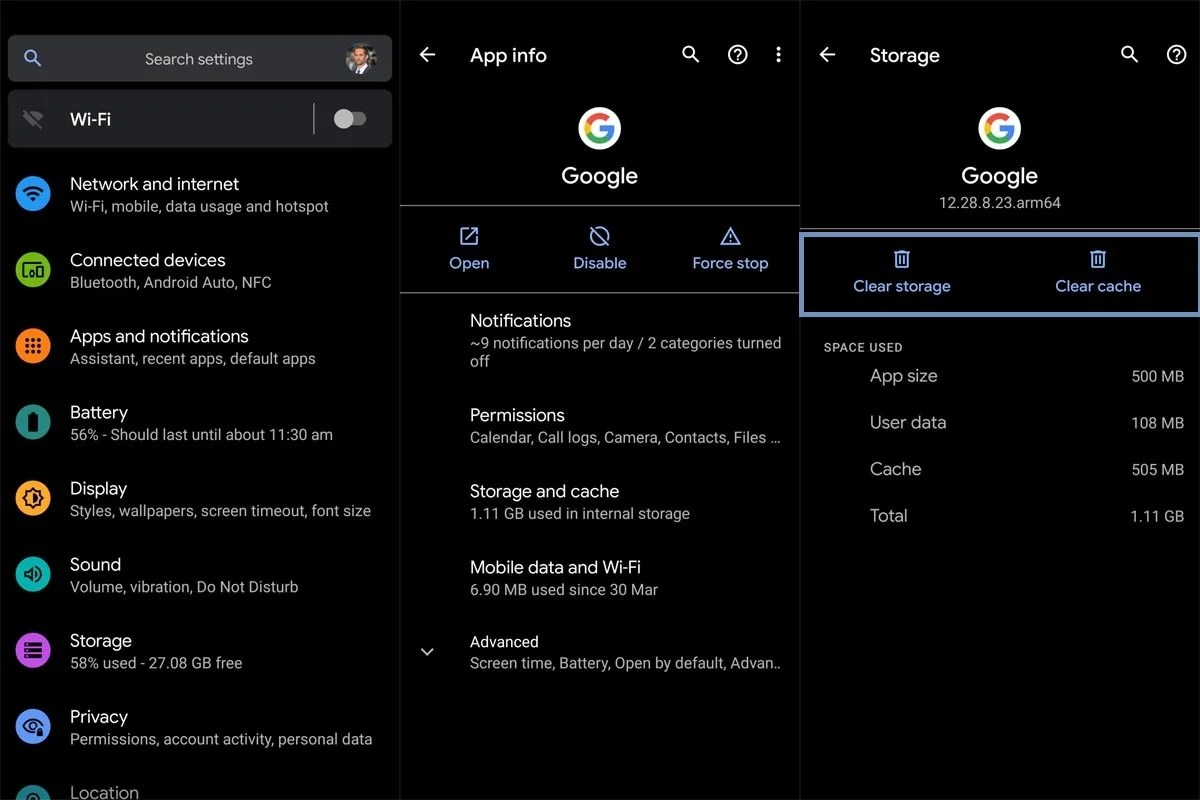The width and height of the screenshot is (1200, 800).
Task: Click the Search settings input field
Action: point(200,58)
